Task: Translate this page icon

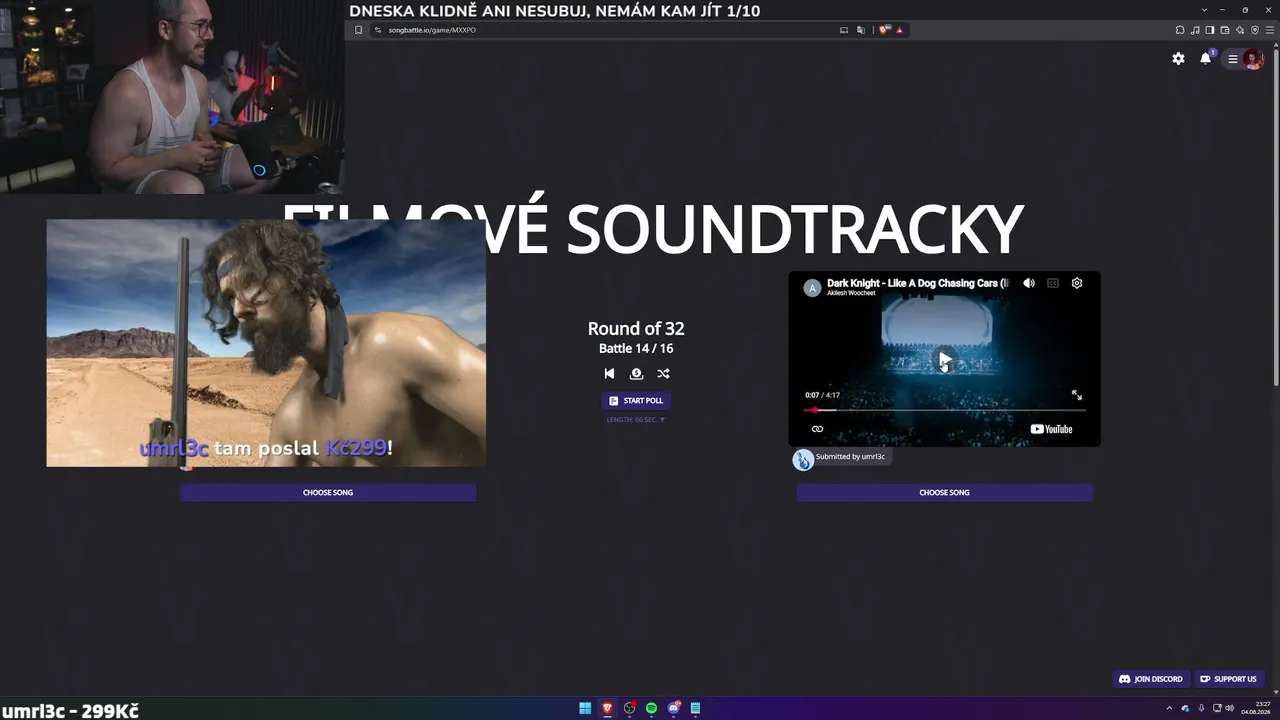Action: click(x=861, y=30)
